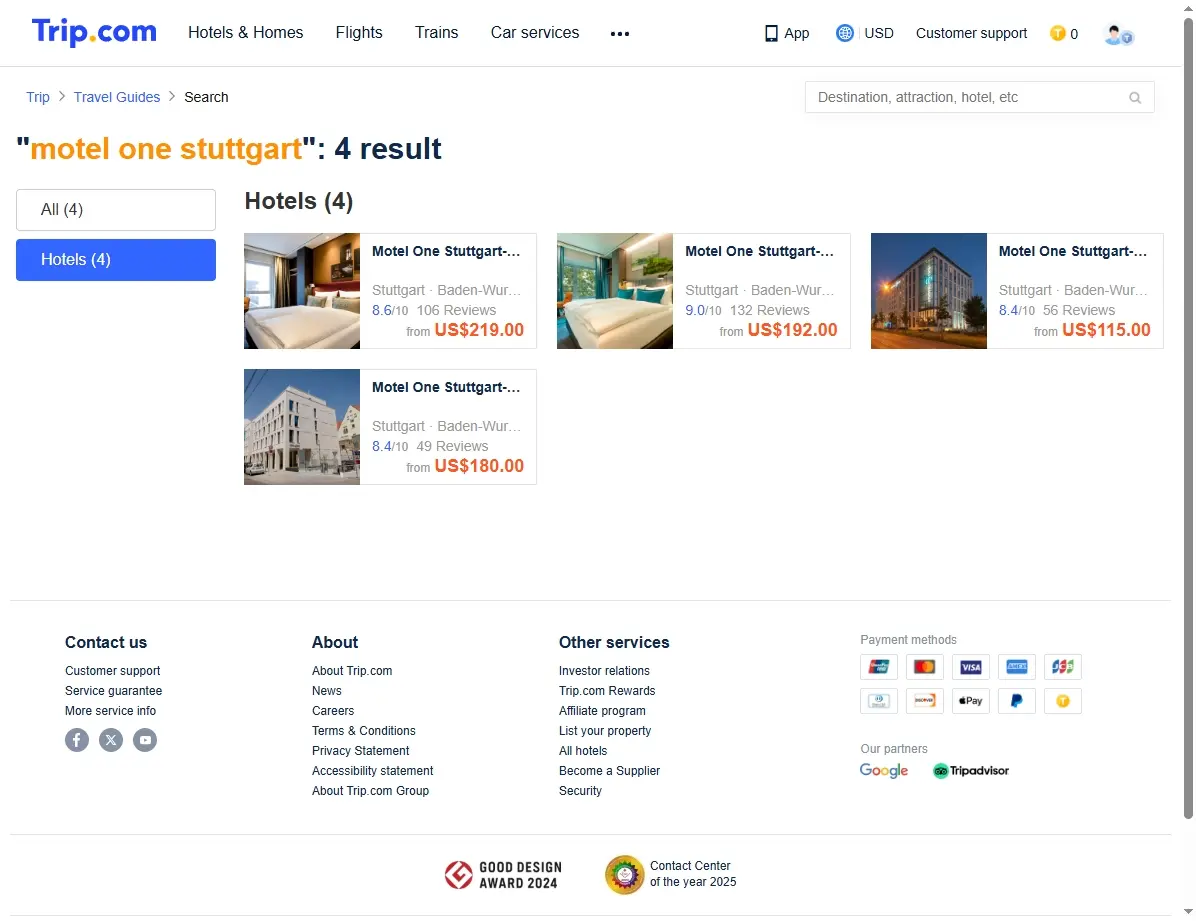Select the All (4) filter tab

[x=116, y=210]
